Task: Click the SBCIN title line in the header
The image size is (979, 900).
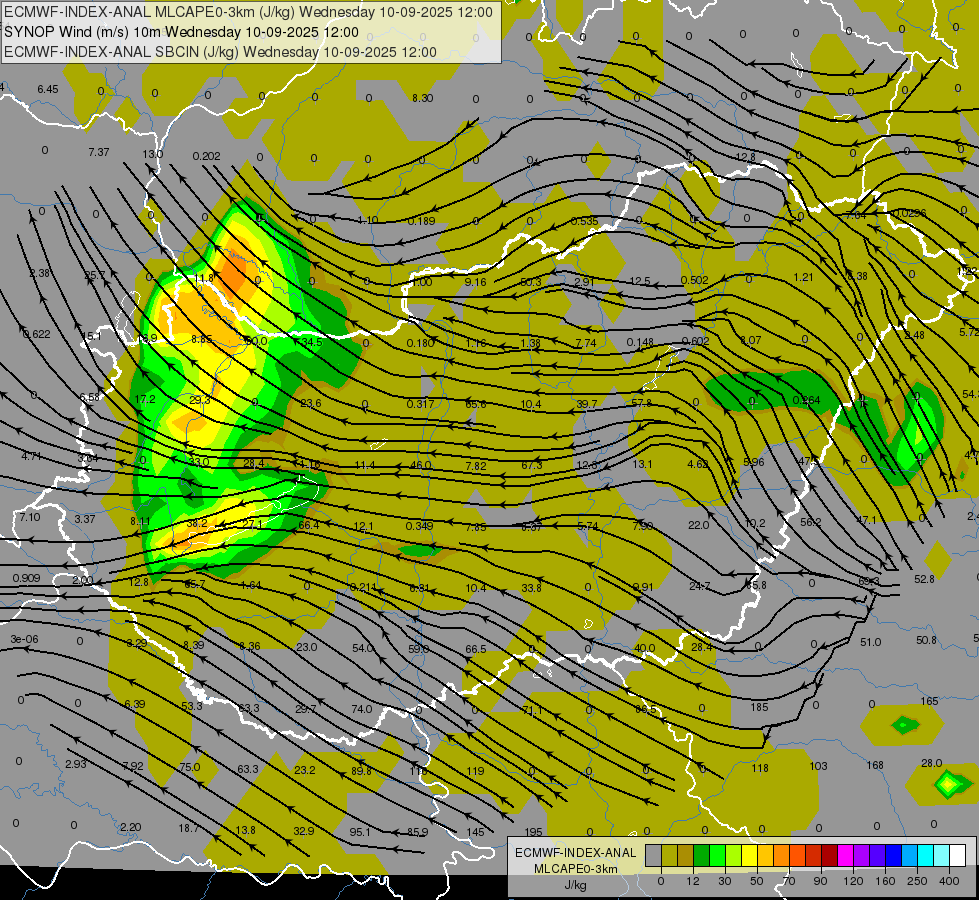Action: pyautogui.click(x=220, y=52)
